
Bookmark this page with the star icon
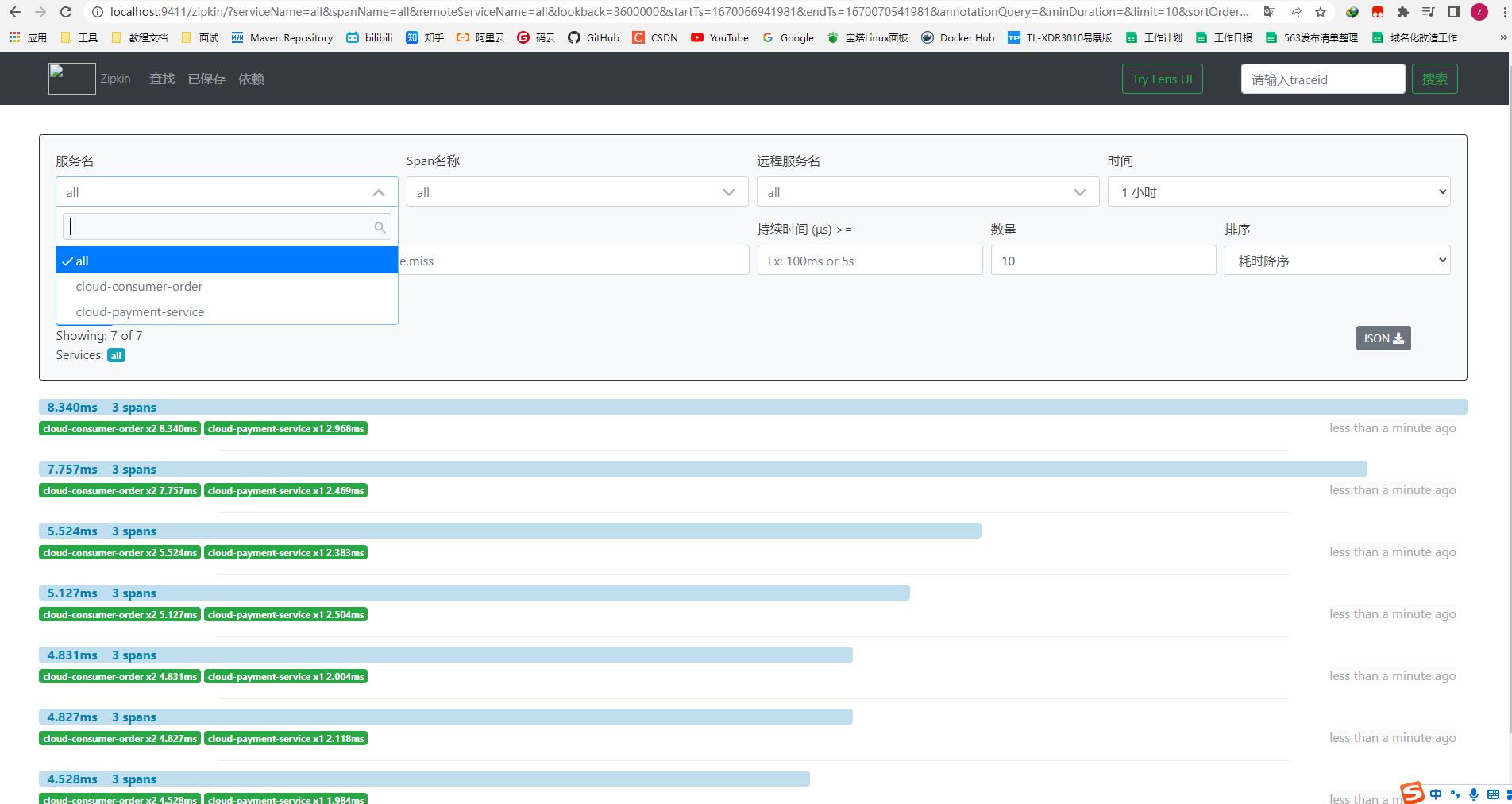pos(1321,12)
